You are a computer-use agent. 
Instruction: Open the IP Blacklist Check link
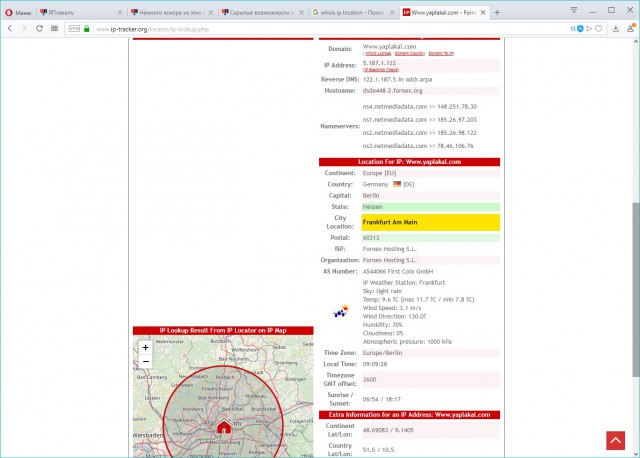381,70
